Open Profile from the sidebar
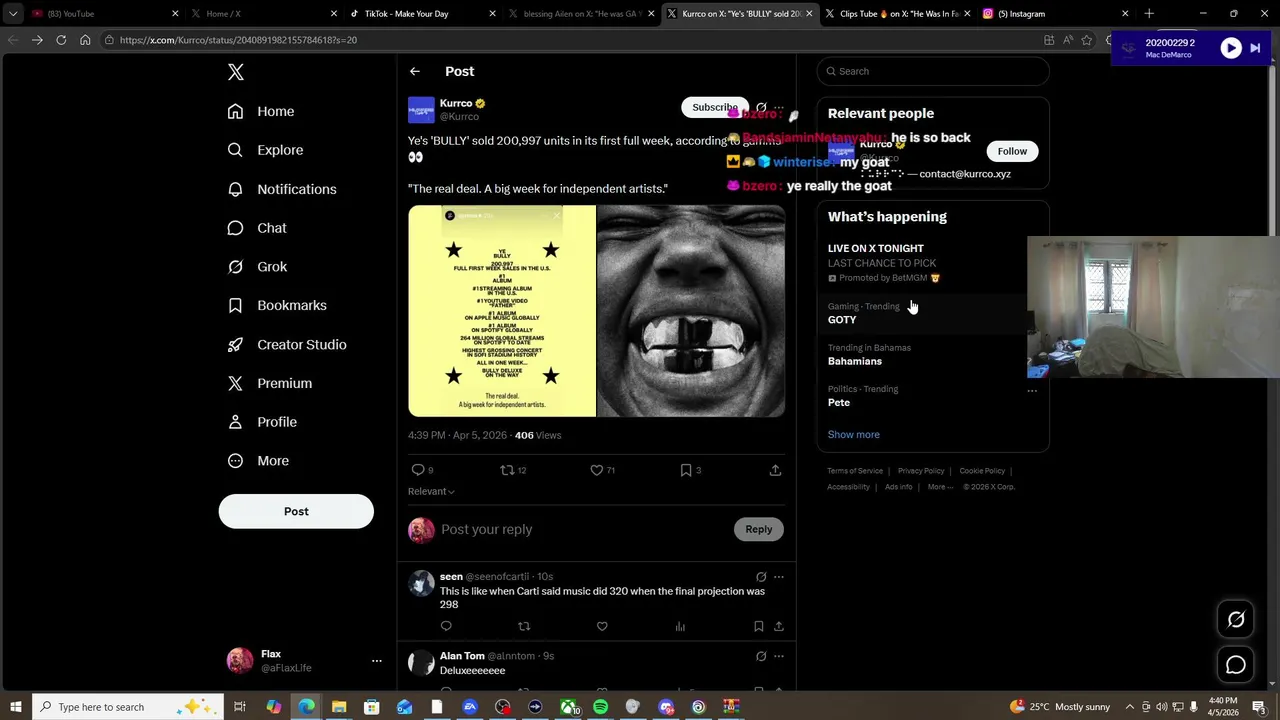Screen dimensions: 1280x720 (262, 422)
